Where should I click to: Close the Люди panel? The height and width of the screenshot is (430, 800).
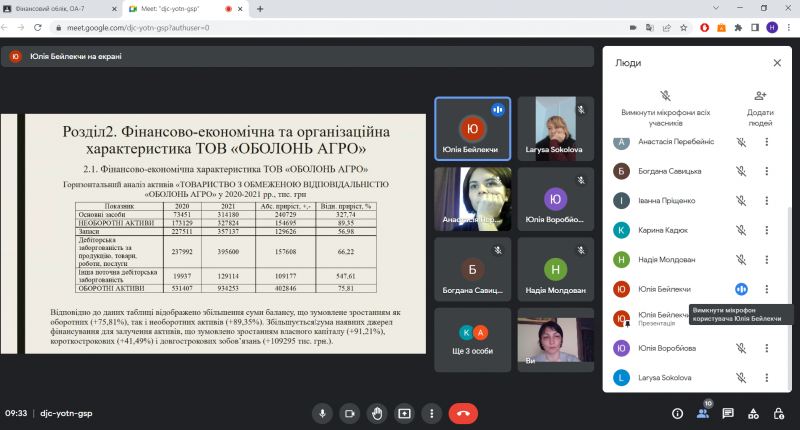click(x=777, y=63)
